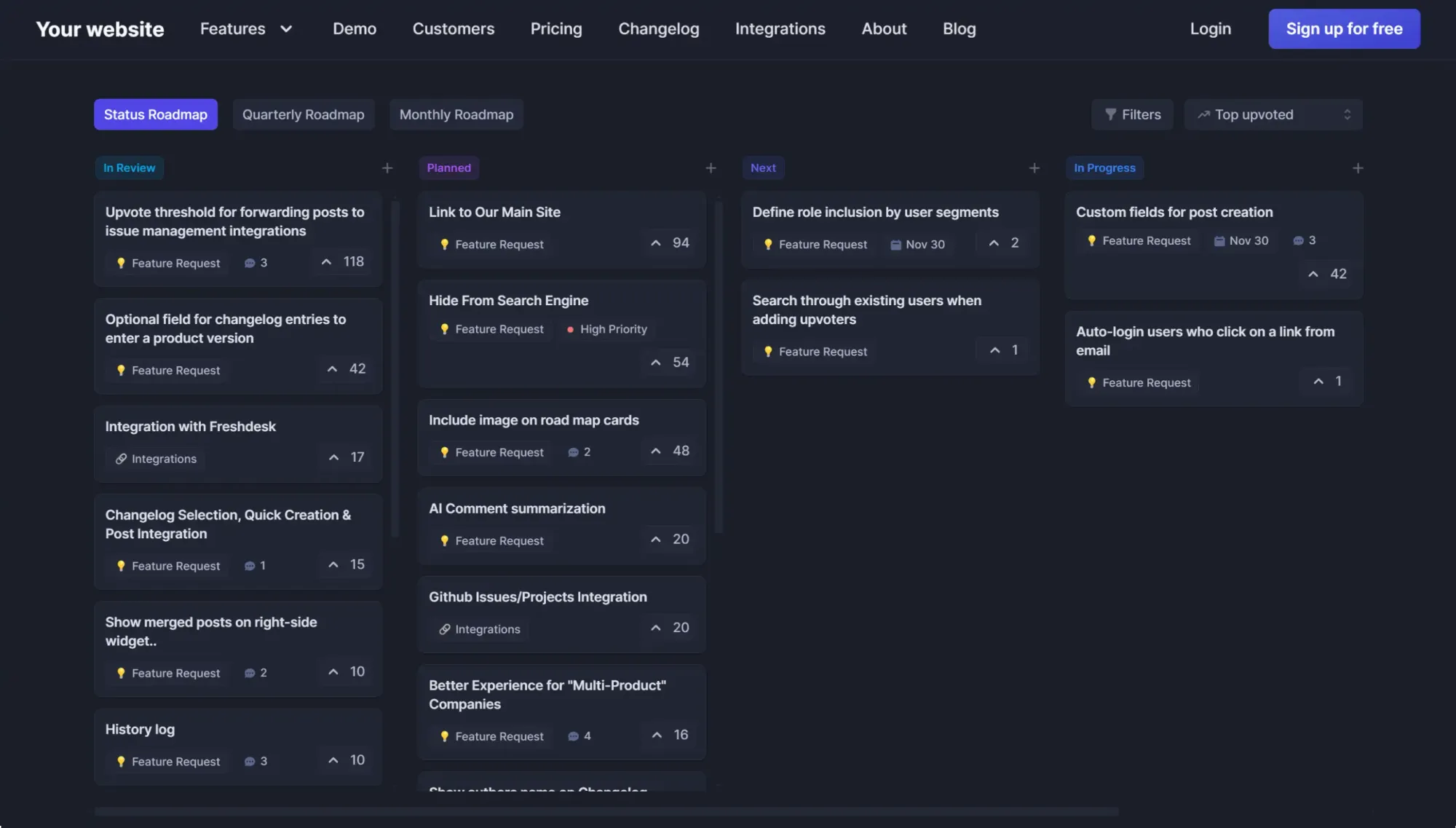Click the plus icon on the "Next" column
Screen dimensions: 1456x828
1034,167
